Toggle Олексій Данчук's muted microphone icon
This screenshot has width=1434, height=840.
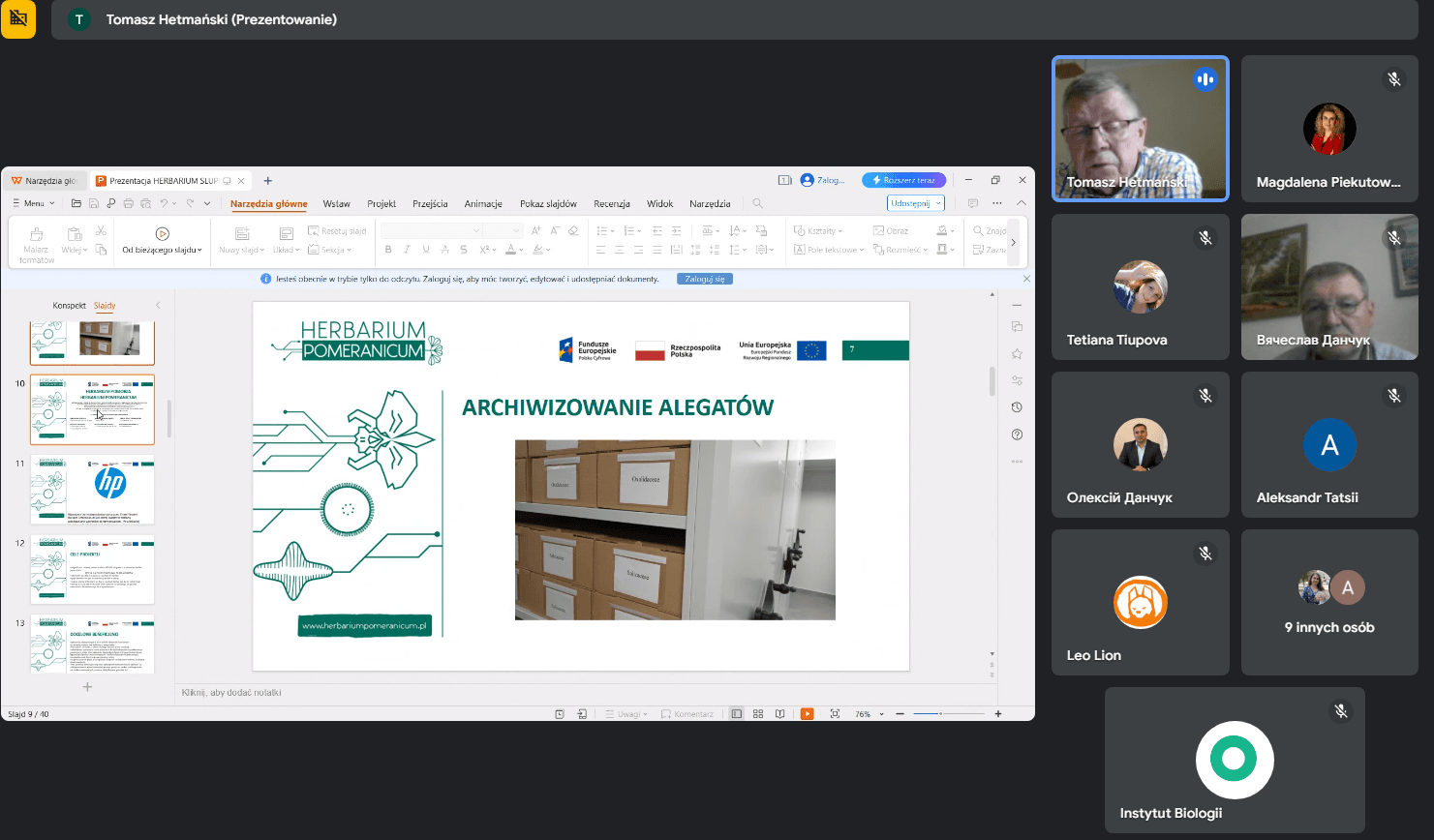point(1205,395)
